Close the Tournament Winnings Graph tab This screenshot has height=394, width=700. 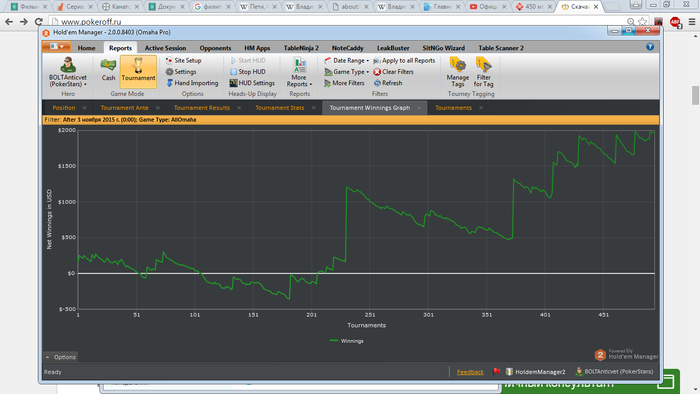pos(419,108)
